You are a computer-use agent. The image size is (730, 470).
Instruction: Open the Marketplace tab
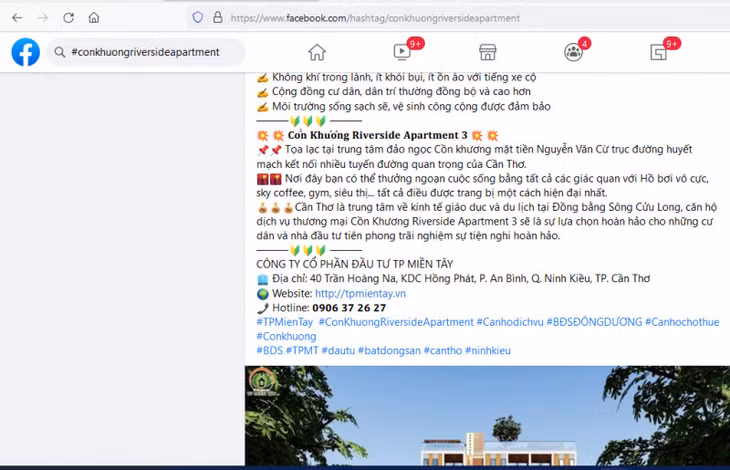(487, 52)
